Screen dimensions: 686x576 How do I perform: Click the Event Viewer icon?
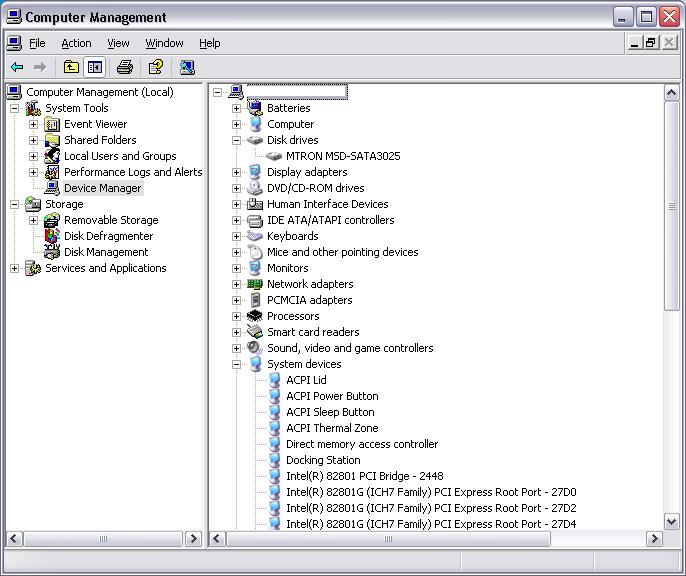[x=52, y=125]
